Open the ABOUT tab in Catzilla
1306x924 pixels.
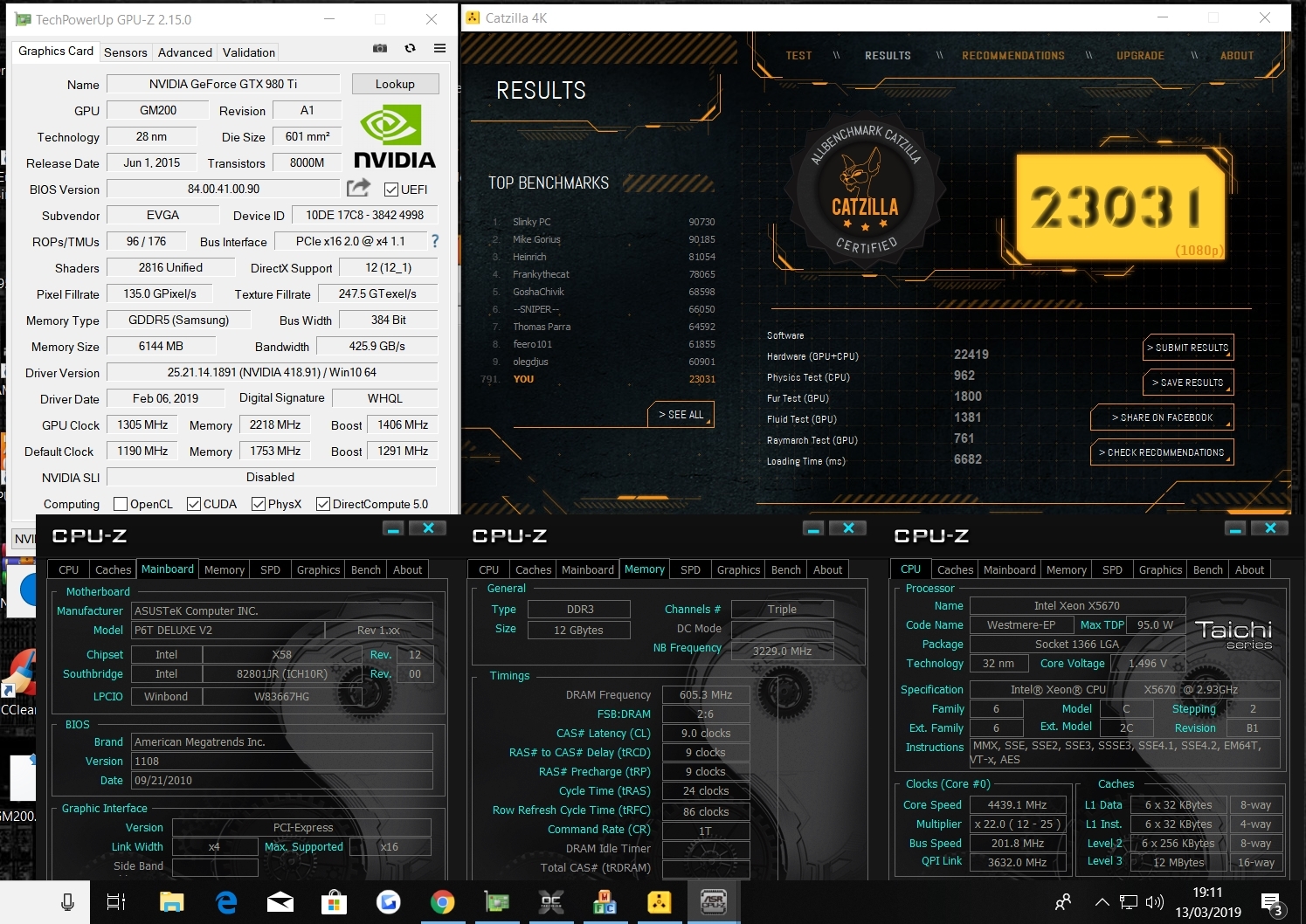pyautogui.click(x=1237, y=56)
